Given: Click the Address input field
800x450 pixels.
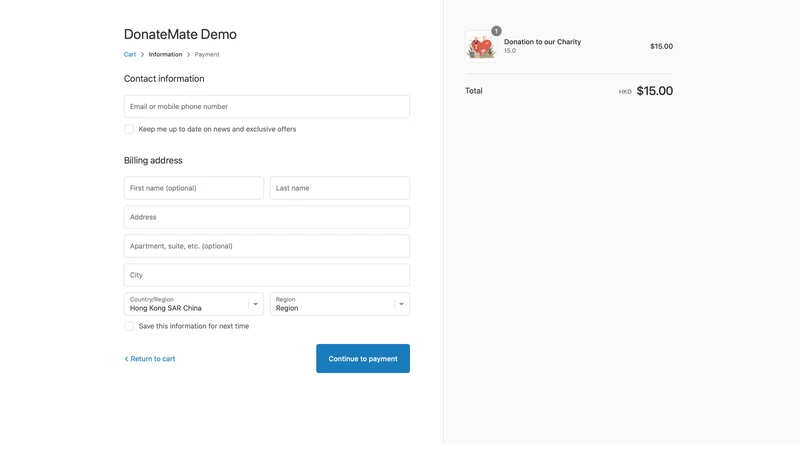Looking at the screenshot, I should tap(267, 217).
